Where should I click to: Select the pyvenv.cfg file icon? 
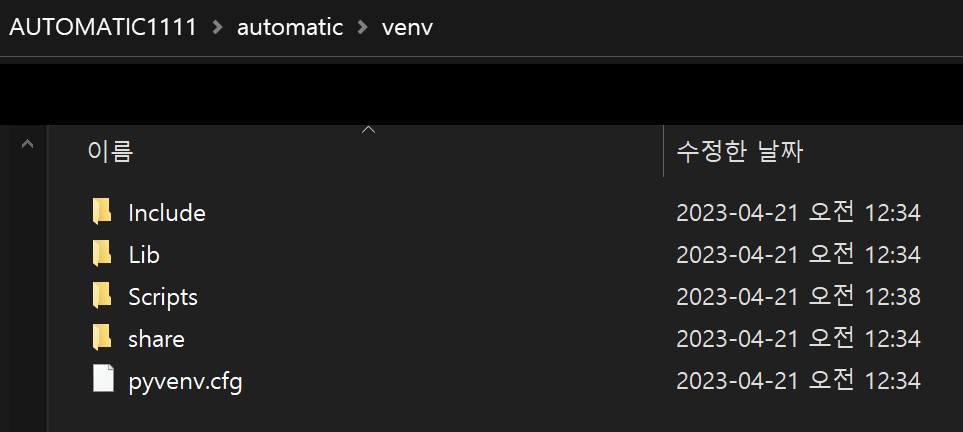pos(103,379)
